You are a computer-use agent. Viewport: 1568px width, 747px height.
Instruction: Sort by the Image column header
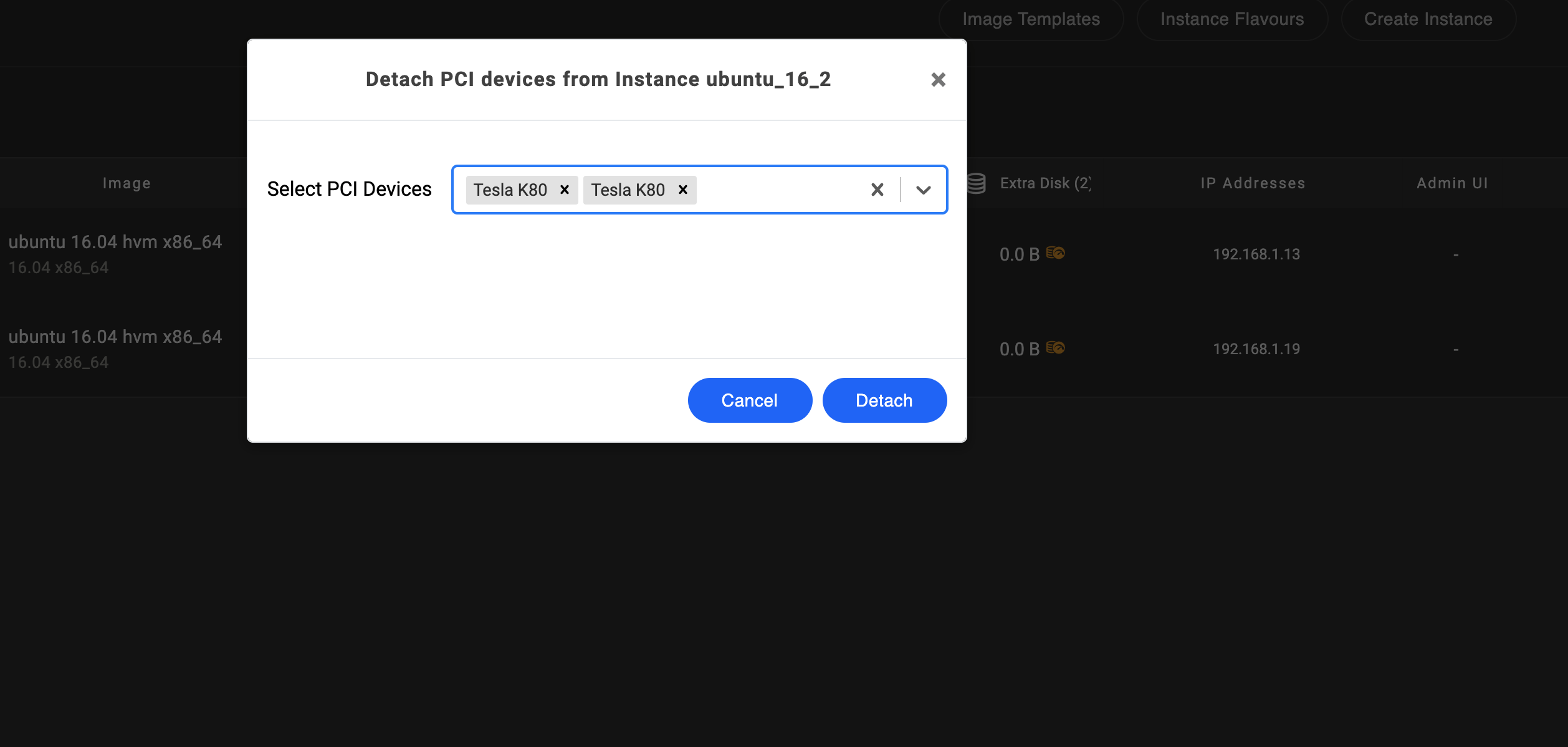127,183
